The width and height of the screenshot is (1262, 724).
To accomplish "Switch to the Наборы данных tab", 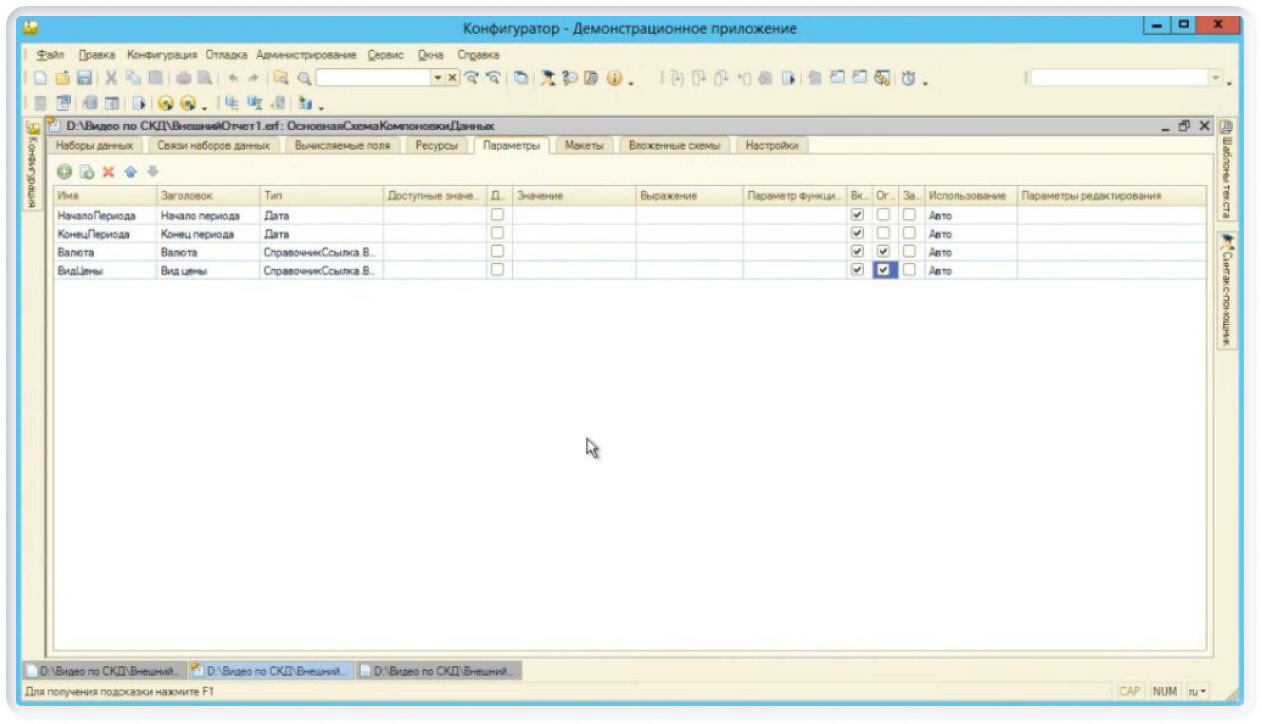I will coord(94,146).
